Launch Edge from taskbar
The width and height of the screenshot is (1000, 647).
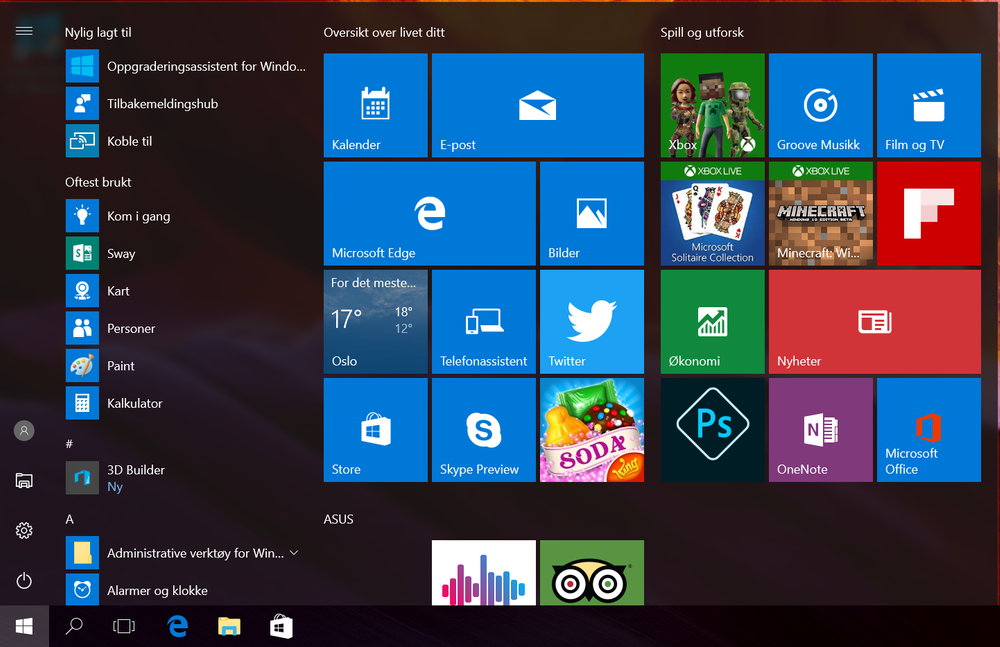(x=177, y=627)
